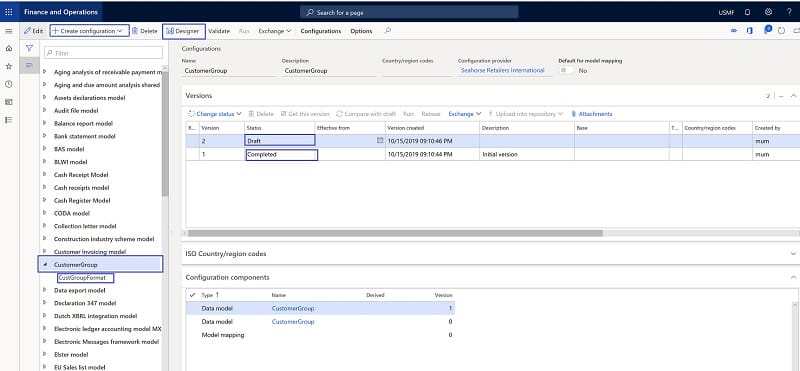800x371 pixels.
Task: Open the Help question mark
Action: pyautogui.click(x=789, y=12)
